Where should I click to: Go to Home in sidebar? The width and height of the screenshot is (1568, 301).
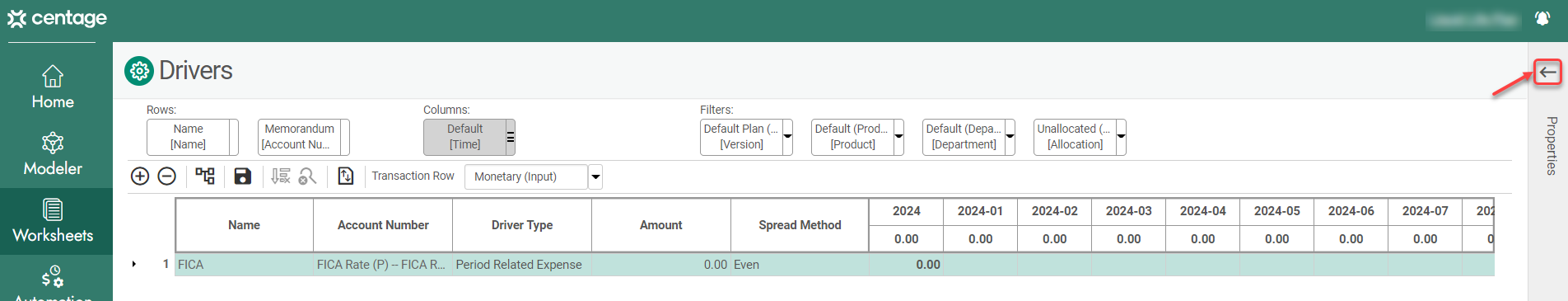click(53, 87)
